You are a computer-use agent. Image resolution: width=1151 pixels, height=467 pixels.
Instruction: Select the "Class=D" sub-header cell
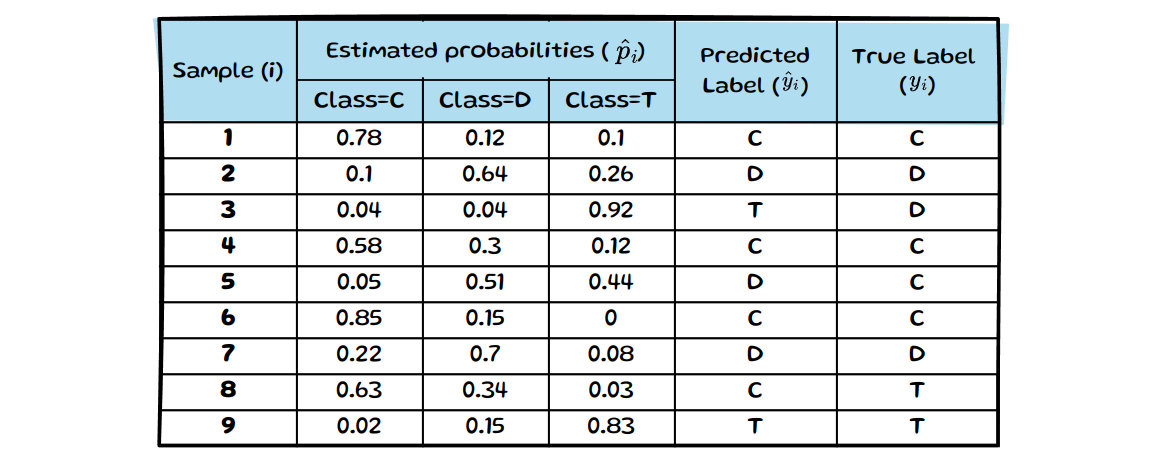(486, 101)
